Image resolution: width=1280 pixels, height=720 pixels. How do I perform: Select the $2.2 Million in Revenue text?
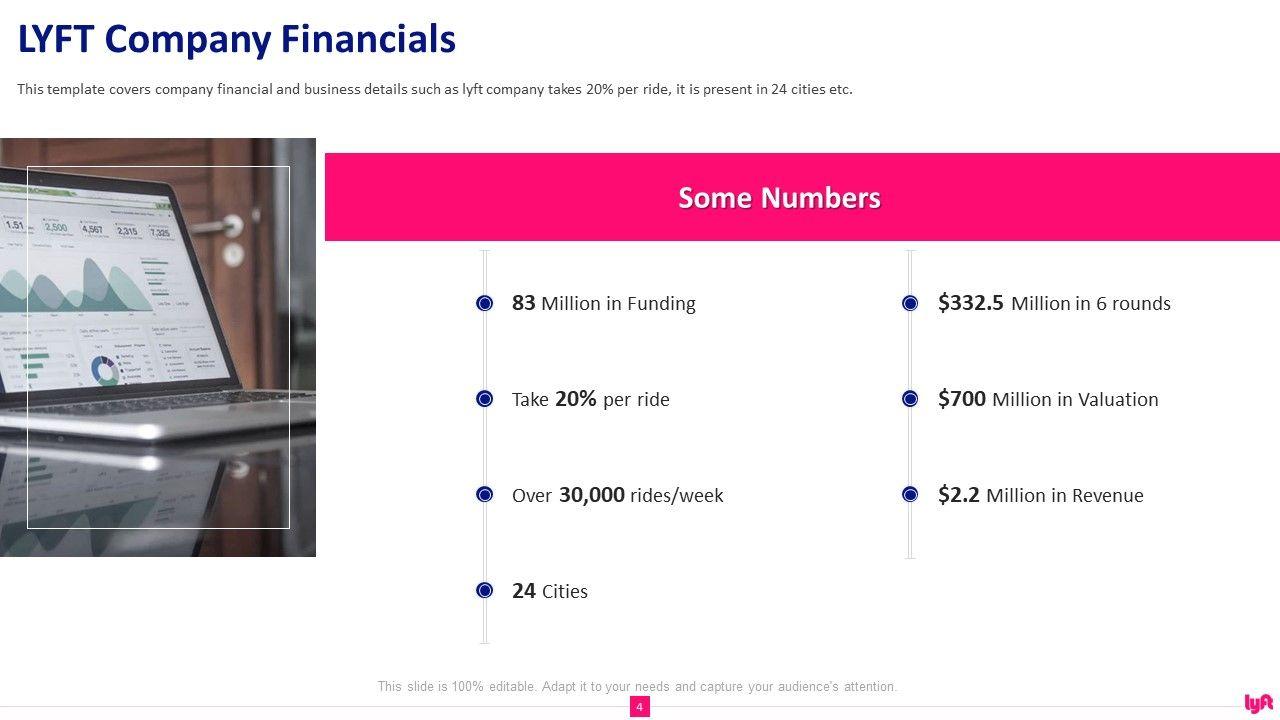point(1040,495)
